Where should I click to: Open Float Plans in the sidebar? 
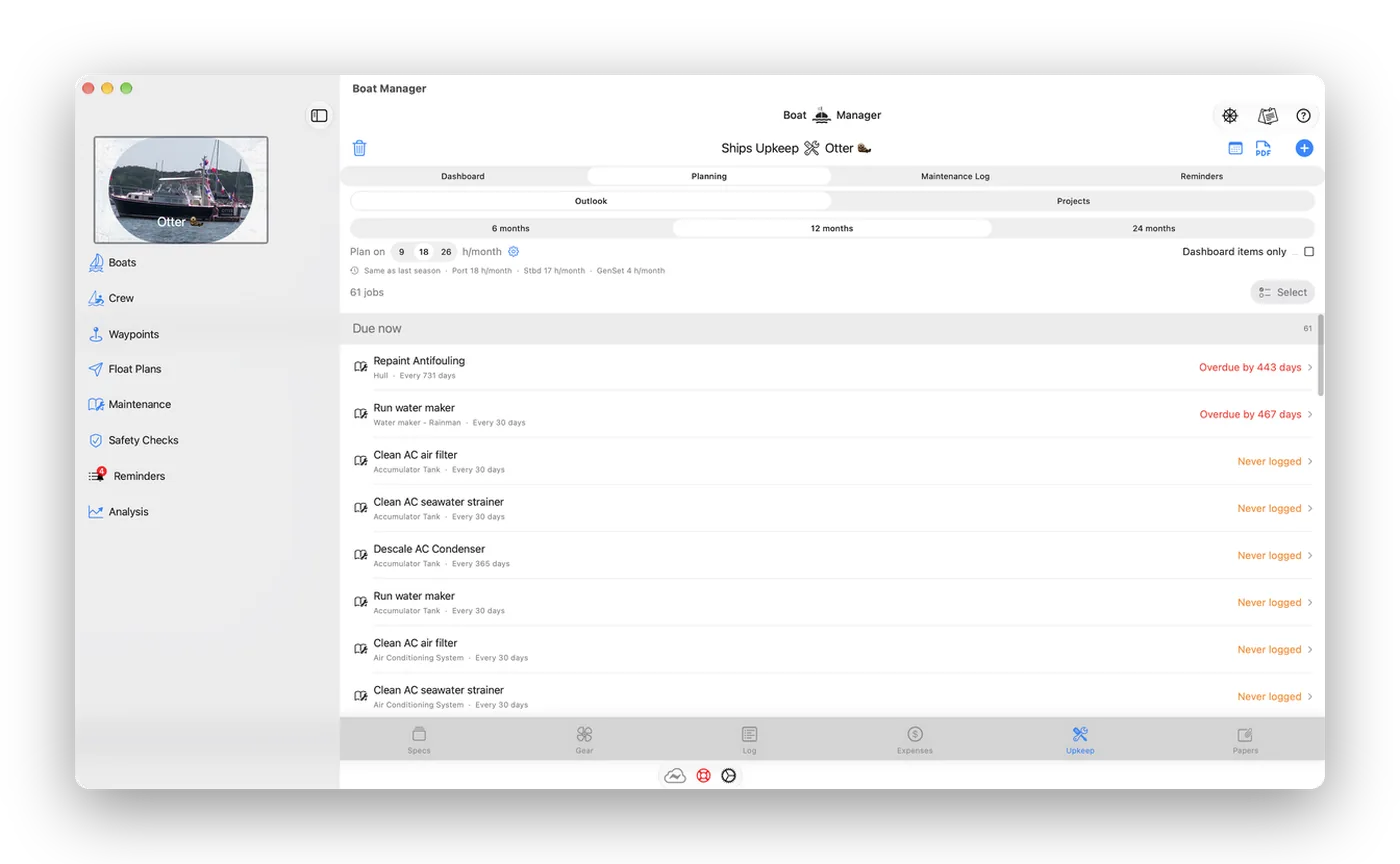click(x=135, y=369)
